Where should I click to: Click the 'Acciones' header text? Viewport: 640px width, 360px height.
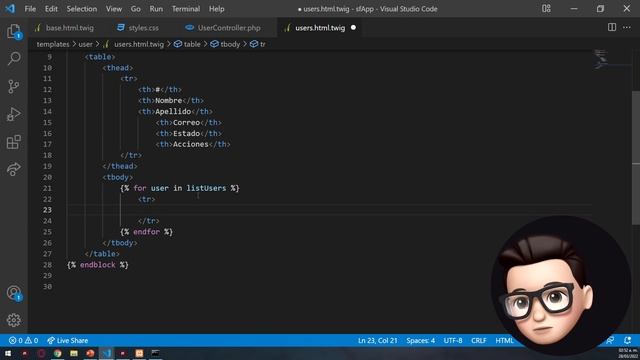pos(191,144)
